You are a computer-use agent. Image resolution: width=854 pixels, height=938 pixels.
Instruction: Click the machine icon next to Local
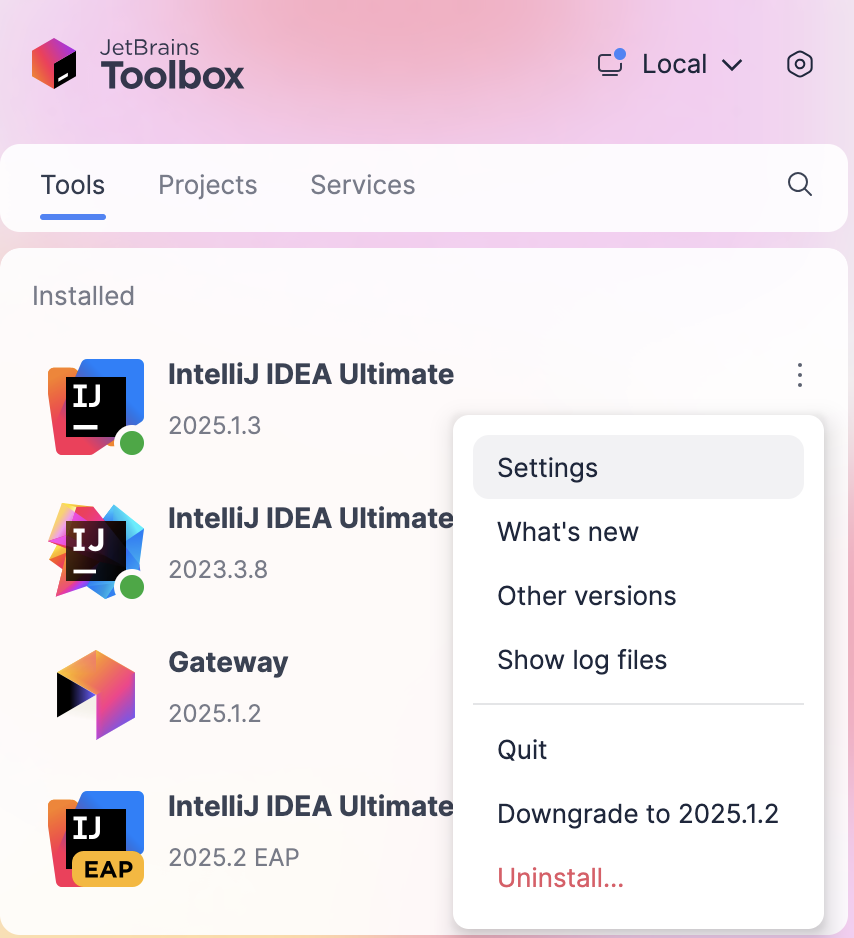click(x=609, y=65)
